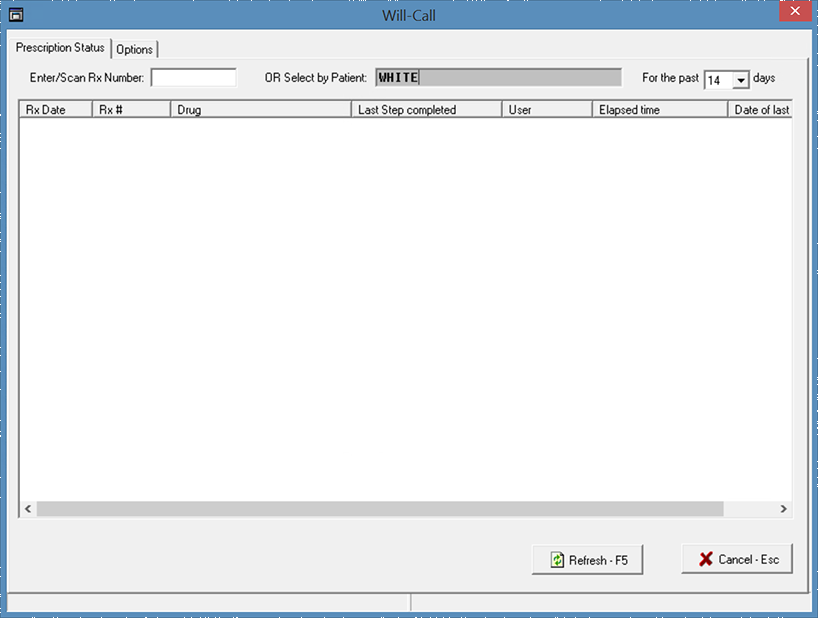Image resolution: width=818 pixels, height=618 pixels.
Task: Expand the 'For the past' days dropdown
Action: click(x=741, y=80)
